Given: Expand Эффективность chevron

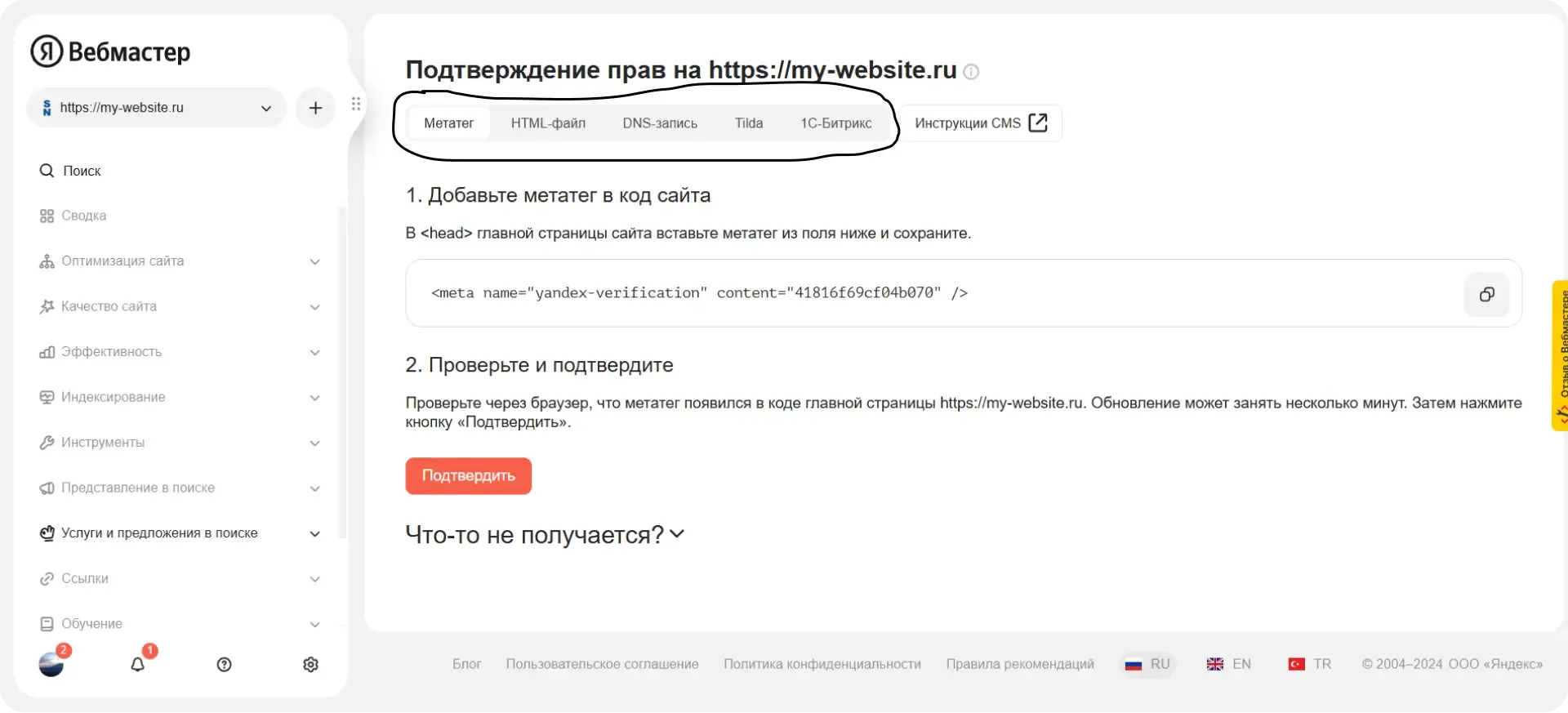Looking at the screenshot, I should (315, 352).
